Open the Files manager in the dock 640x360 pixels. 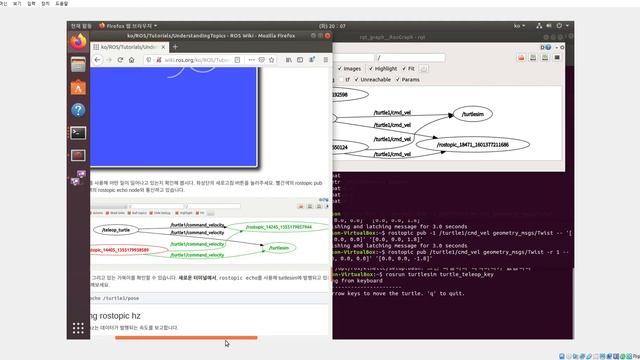pyautogui.click(x=78, y=64)
